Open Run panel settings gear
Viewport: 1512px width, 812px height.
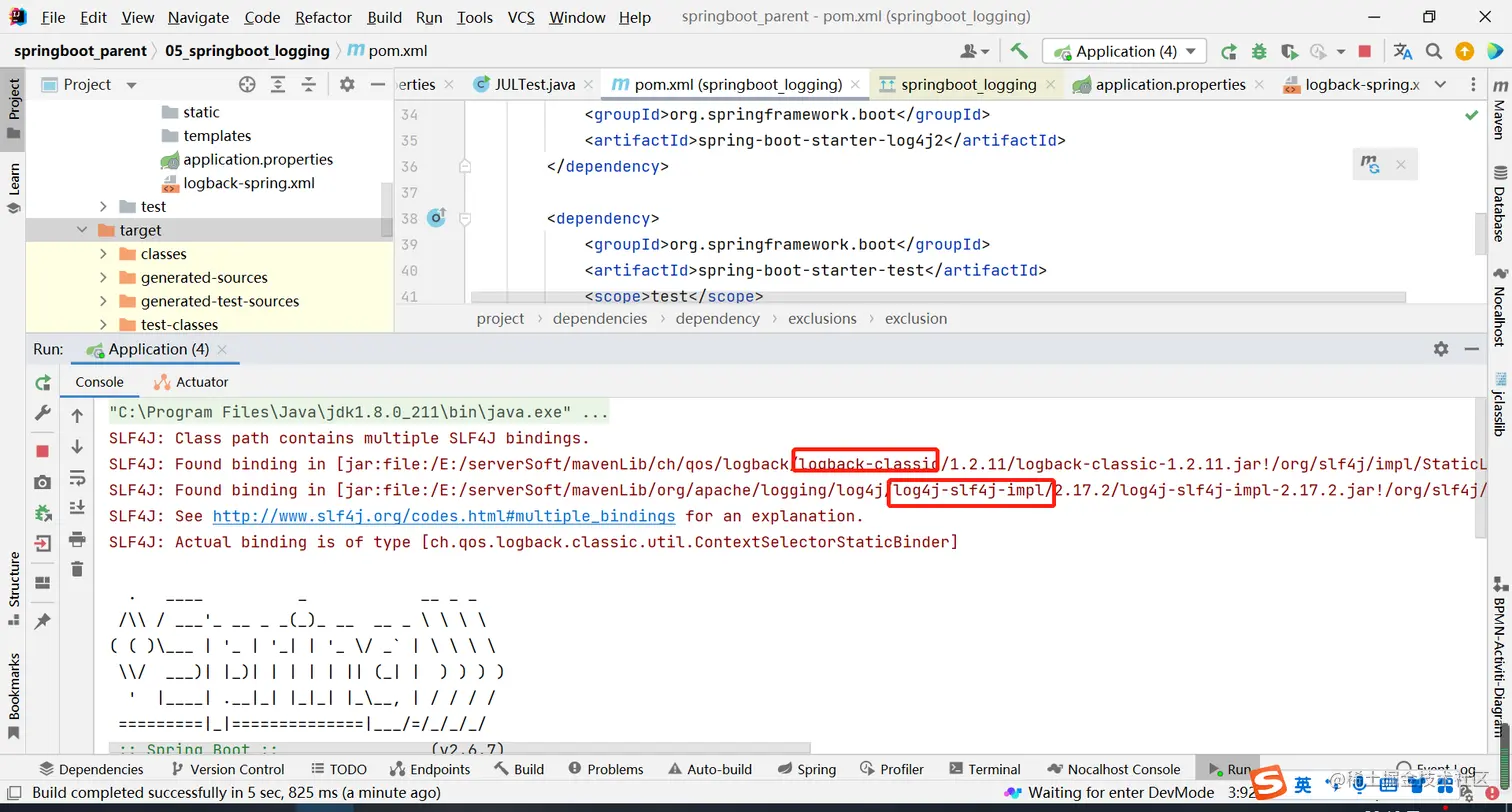click(x=1441, y=349)
